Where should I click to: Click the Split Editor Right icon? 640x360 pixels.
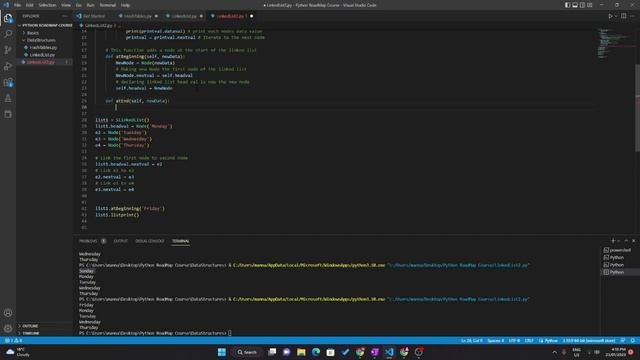(x=624, y=16)
